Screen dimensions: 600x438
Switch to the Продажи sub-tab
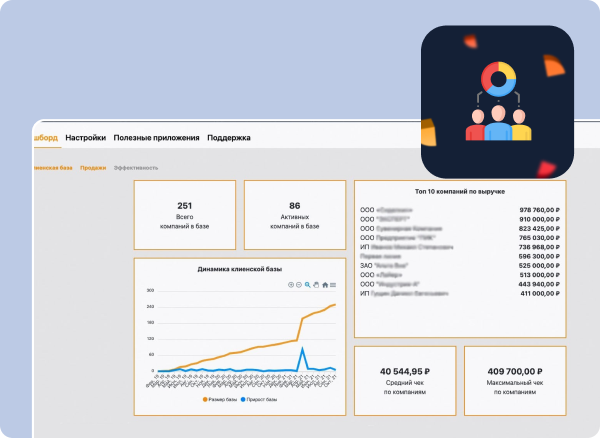coord(93,168)
